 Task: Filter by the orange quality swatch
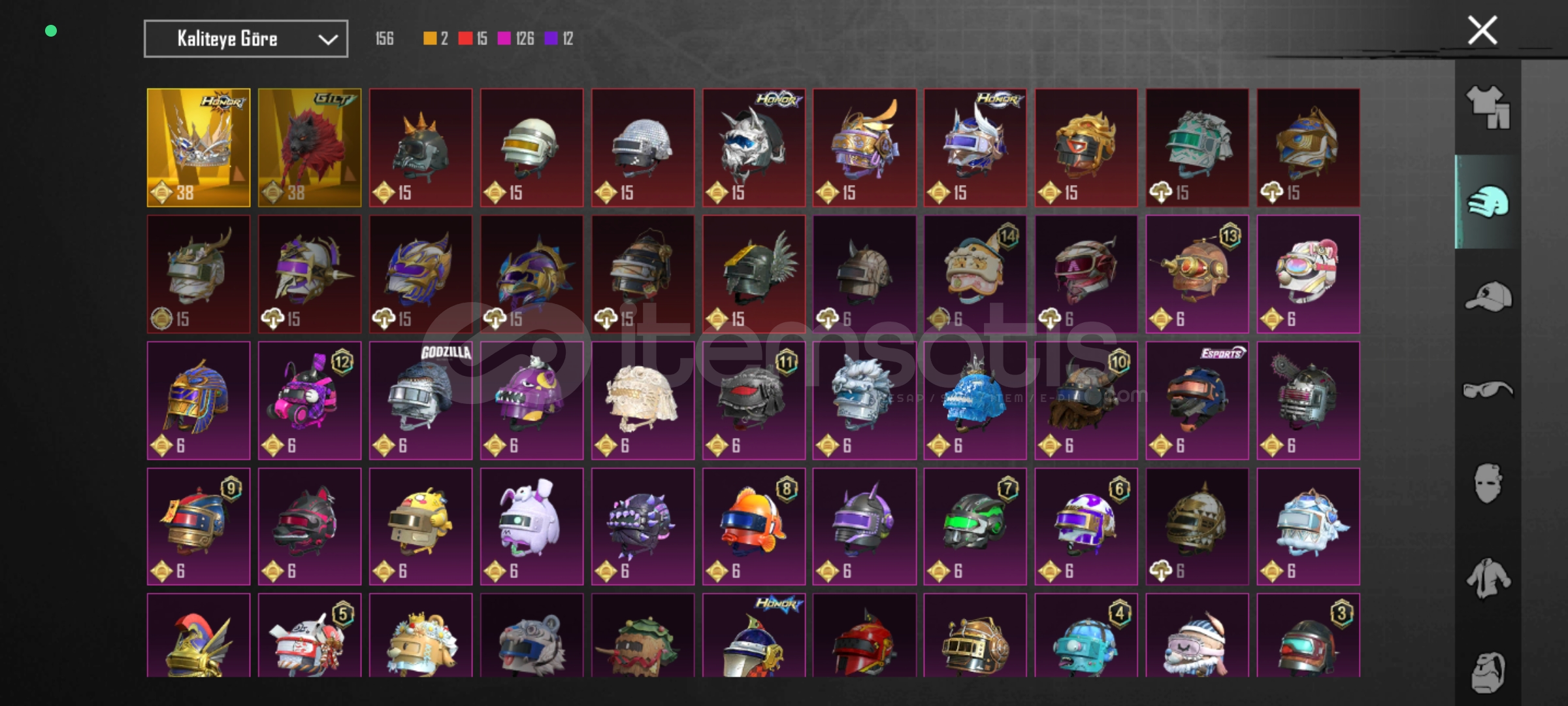coord(430,39)
